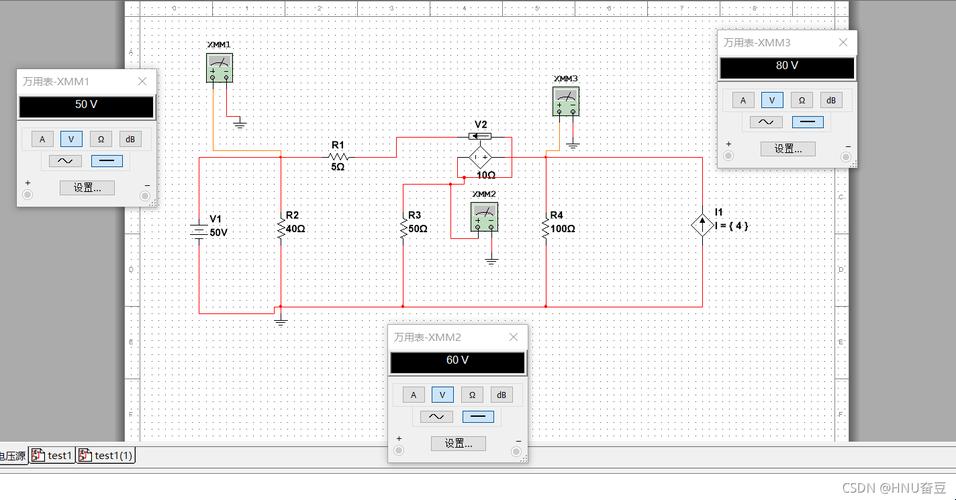Viewport: 956px width, 500px height.
Task: Switch XMM1 multimeter to DC straight line
Action: [x=107, y=161]
